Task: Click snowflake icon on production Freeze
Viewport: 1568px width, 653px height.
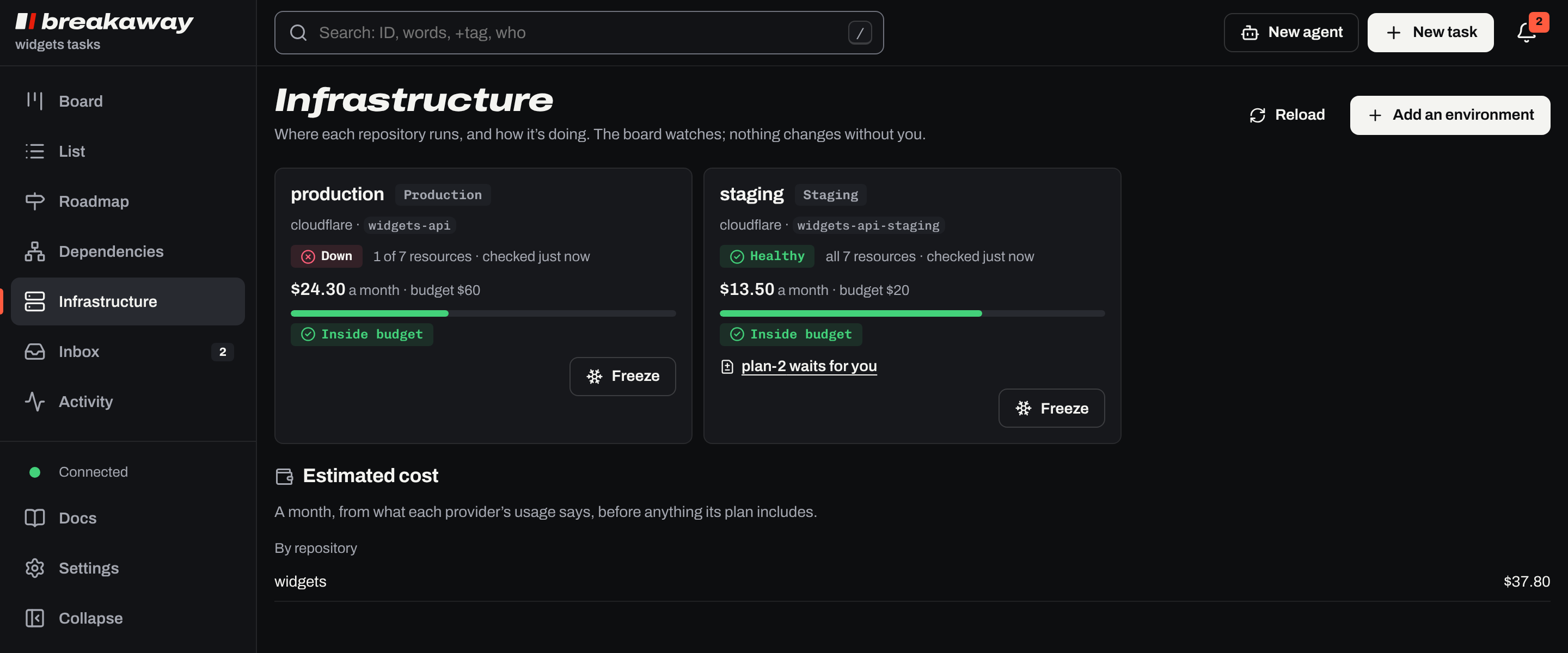Action: point(594,377)
